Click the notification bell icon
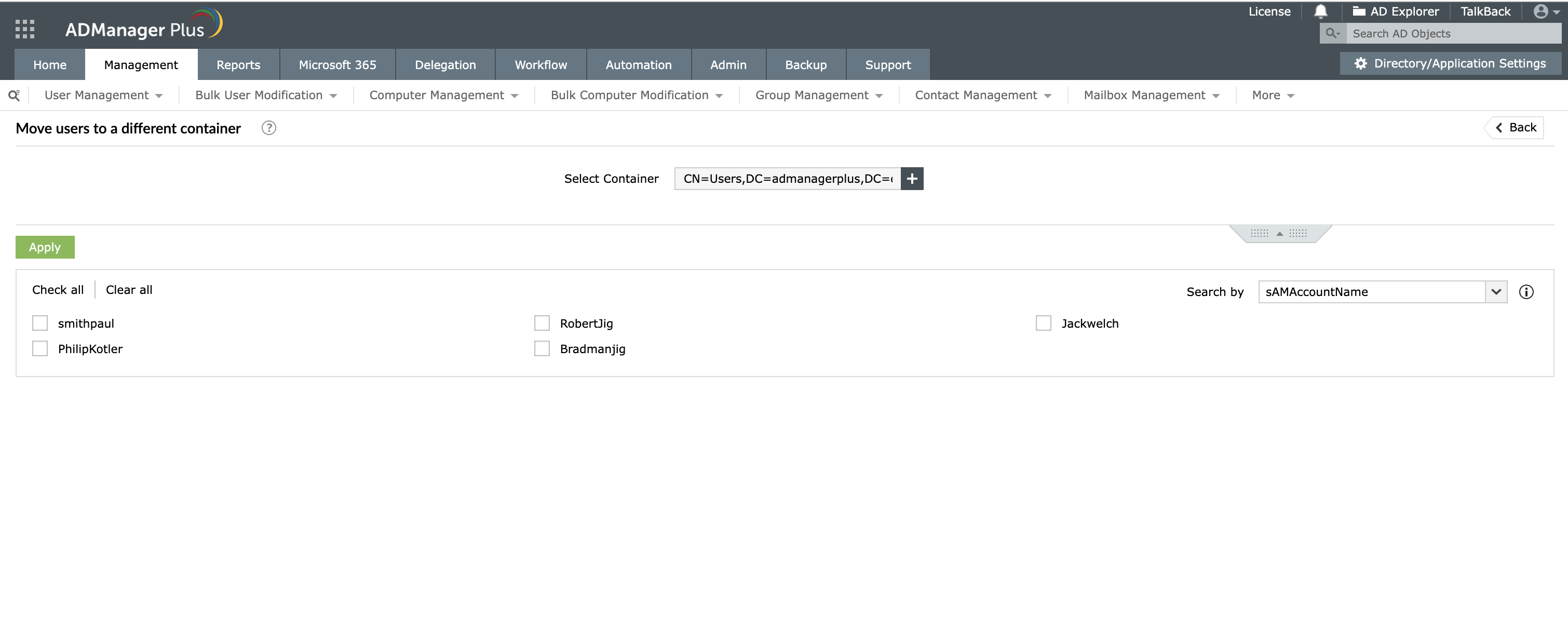The image size is (1568, 619). 1320,11
